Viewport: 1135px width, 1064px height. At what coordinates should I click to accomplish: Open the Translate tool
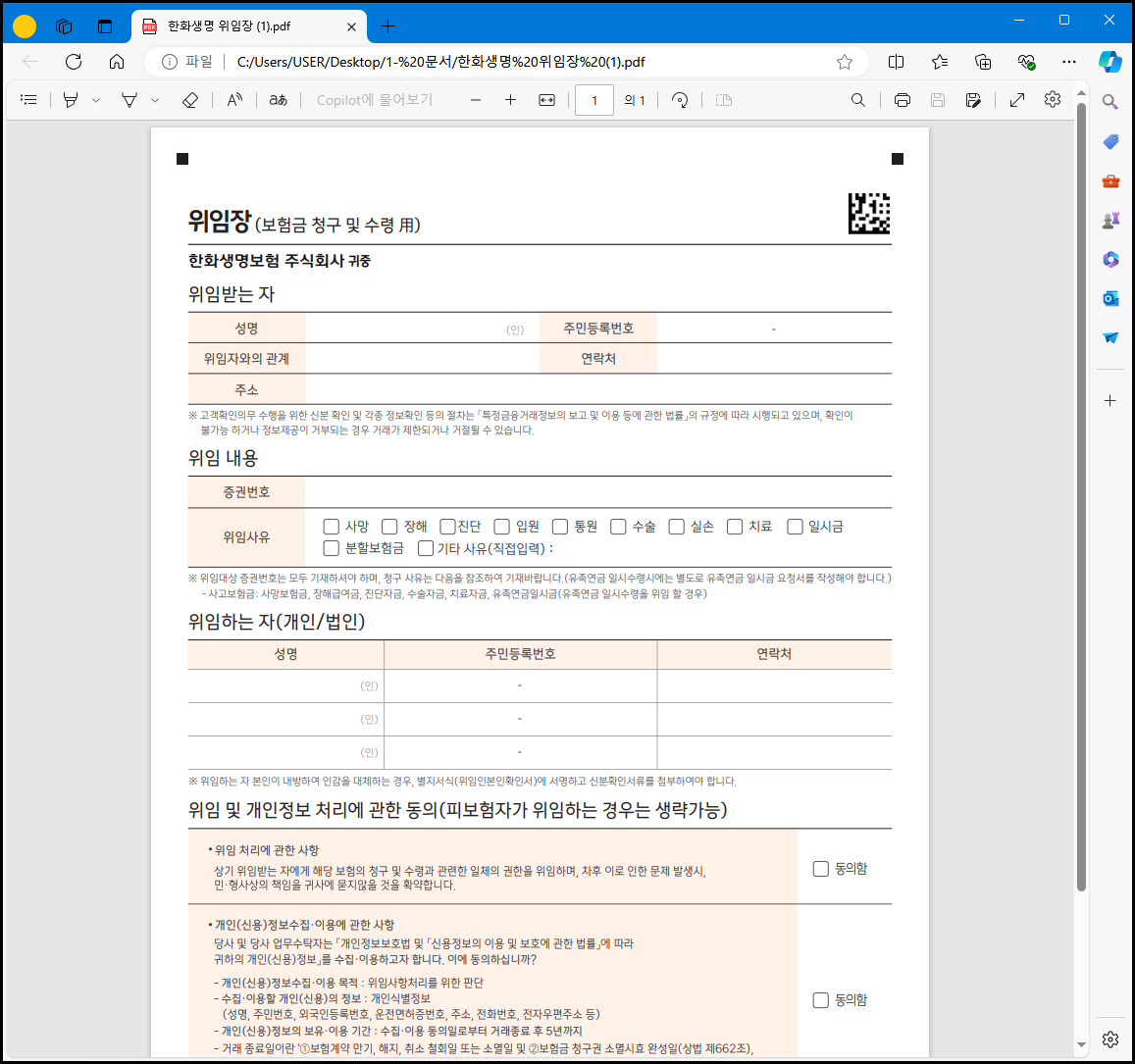click(278, 100)
